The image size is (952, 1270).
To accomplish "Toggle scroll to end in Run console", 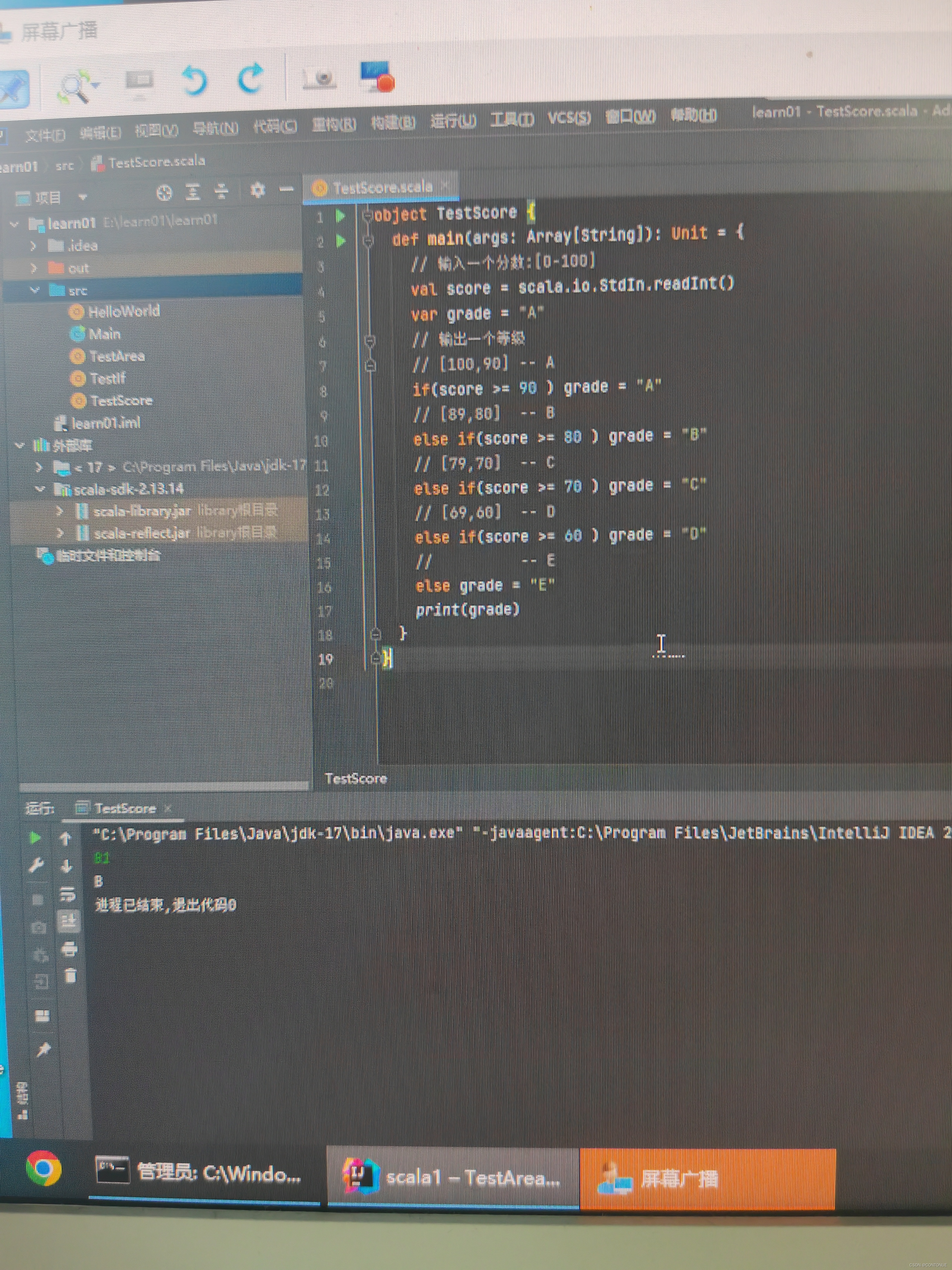I will pyautogui.click(x=68, y=921).
